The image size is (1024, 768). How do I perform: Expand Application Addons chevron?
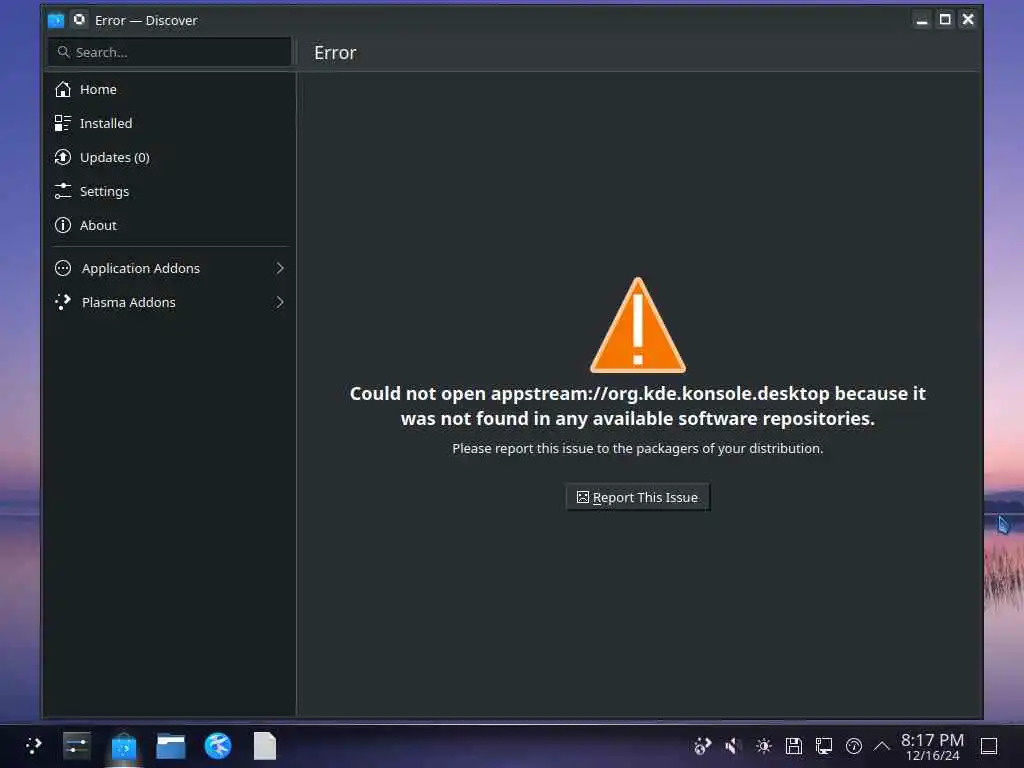pos(280,268)
